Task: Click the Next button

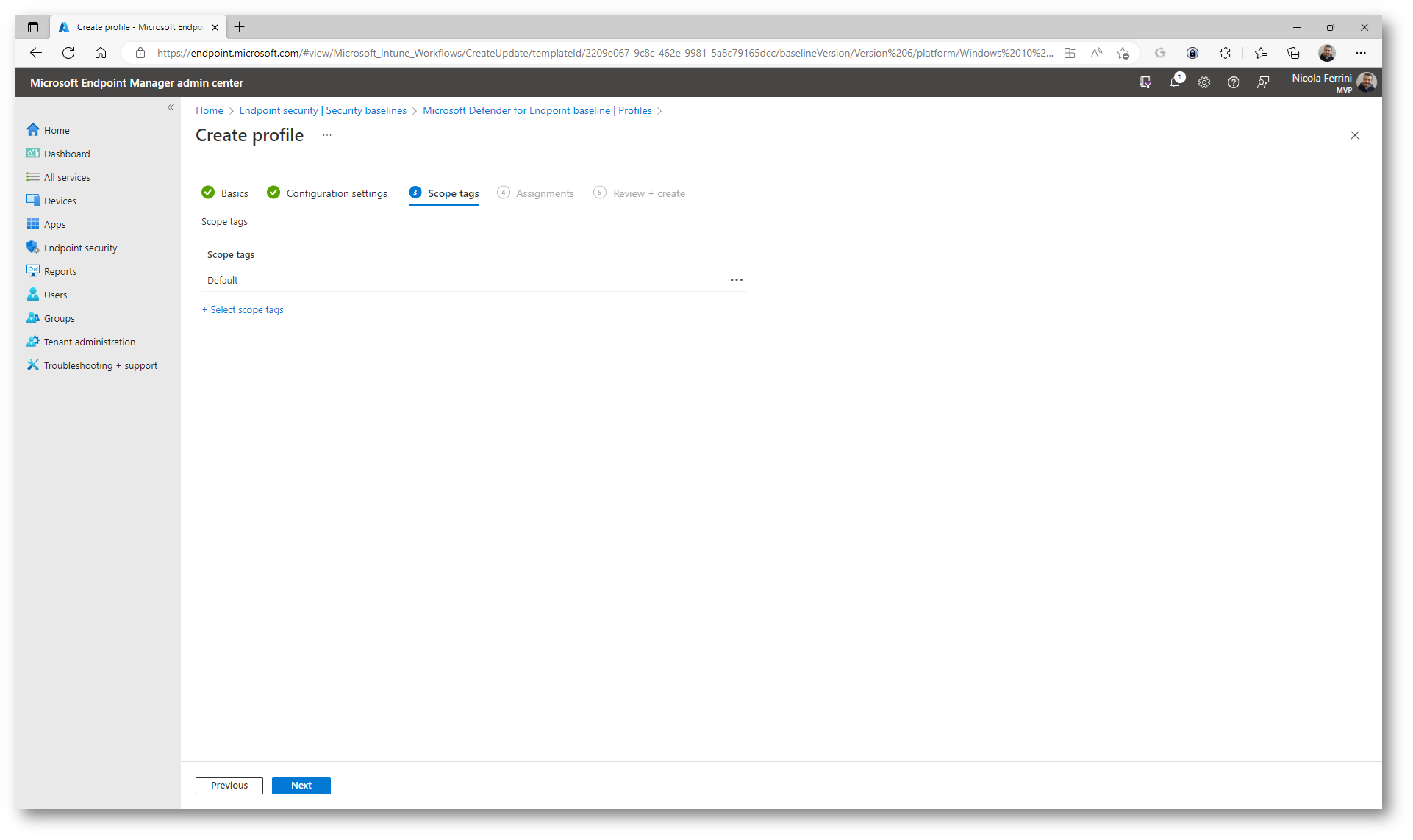Action: [301, 786]
